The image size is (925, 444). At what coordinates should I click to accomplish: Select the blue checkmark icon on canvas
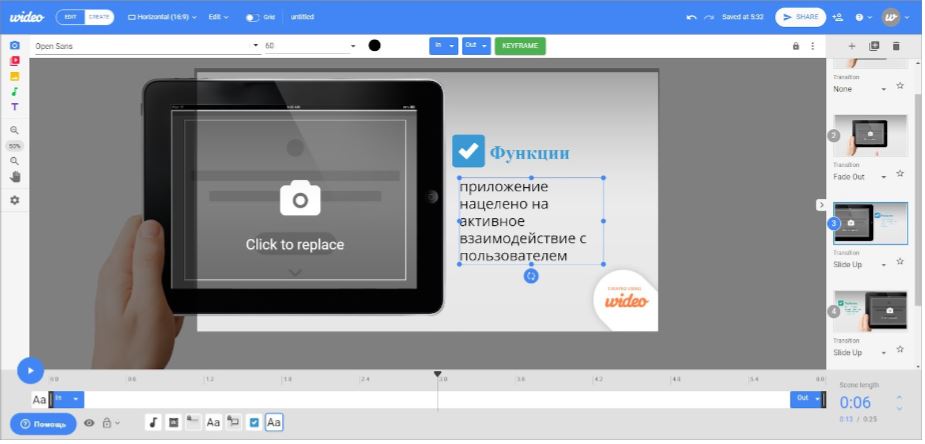pyautogui.click(x=468, y=152)
